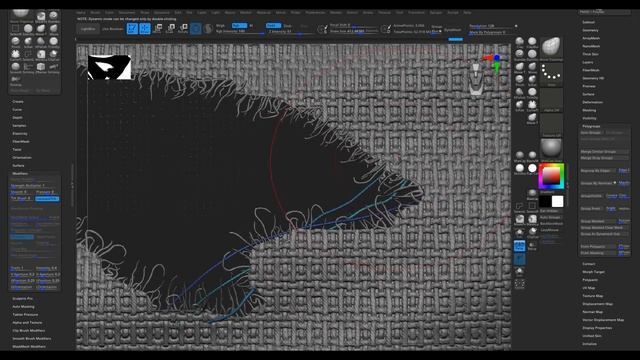640x360 pixels.
Task: Pick the DamStandard brush on right shelf
Action: pos(532,54)
